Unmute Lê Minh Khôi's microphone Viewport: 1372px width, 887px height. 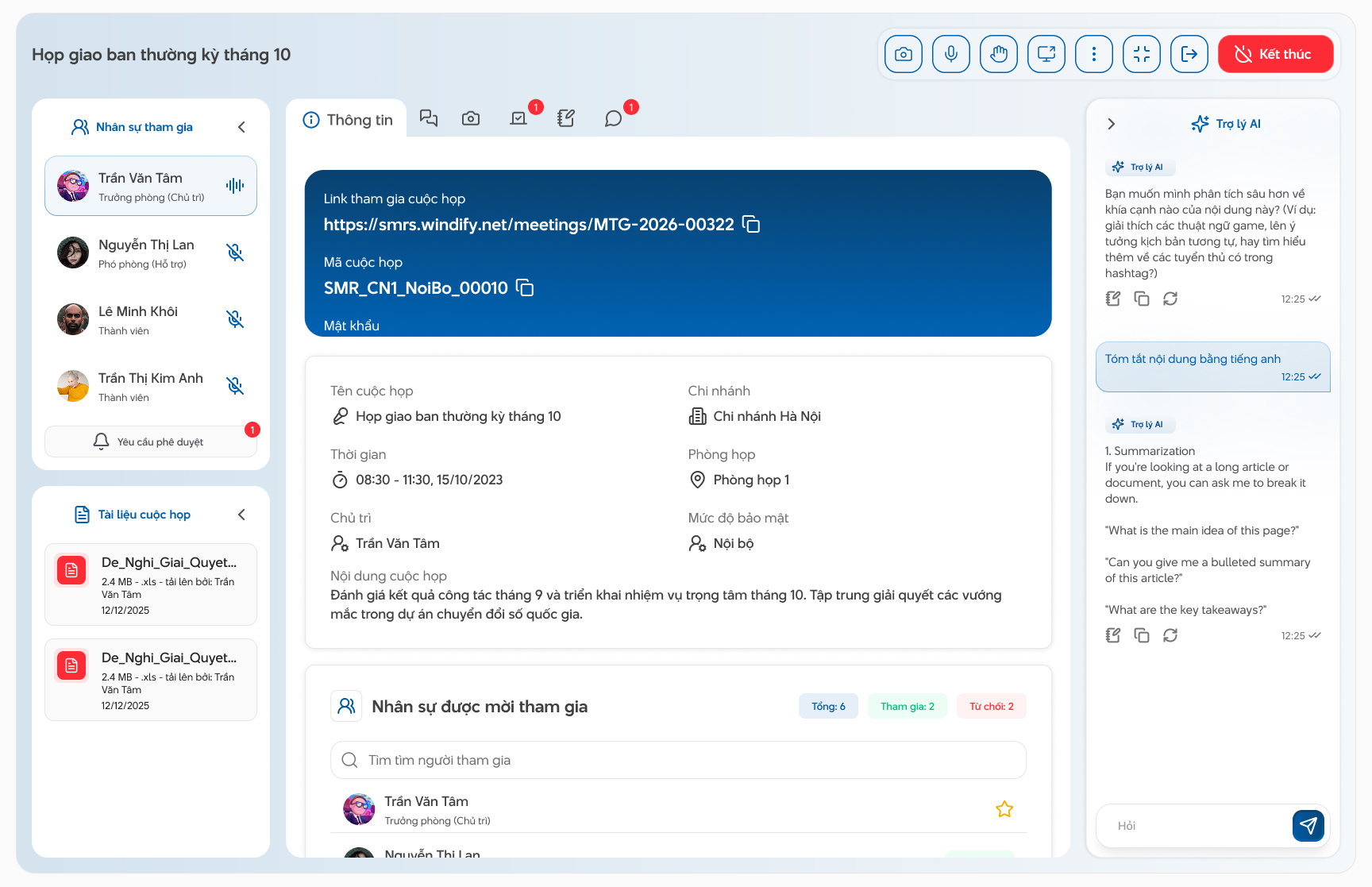point(235,319)
